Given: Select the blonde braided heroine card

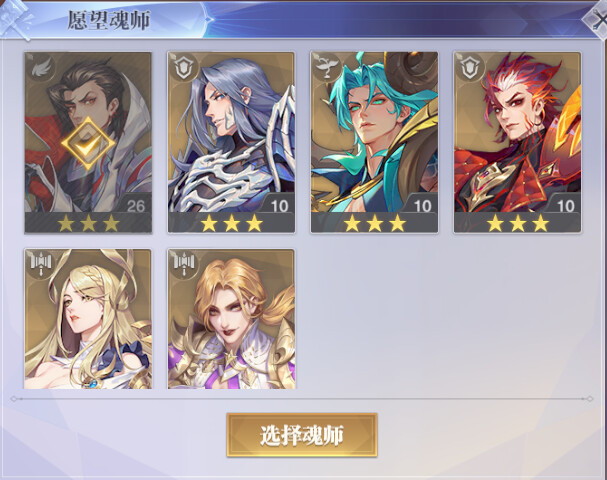Looking at the screenshot, I should click(x=88, y=319).
